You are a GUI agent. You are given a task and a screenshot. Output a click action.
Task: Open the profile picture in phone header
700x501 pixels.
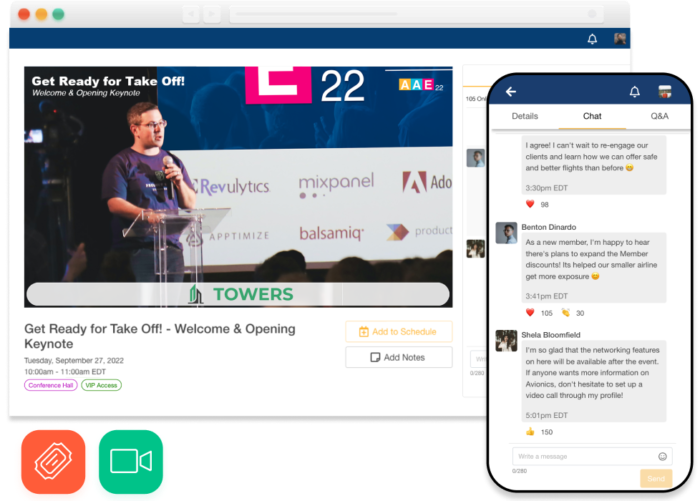[665, 91]
